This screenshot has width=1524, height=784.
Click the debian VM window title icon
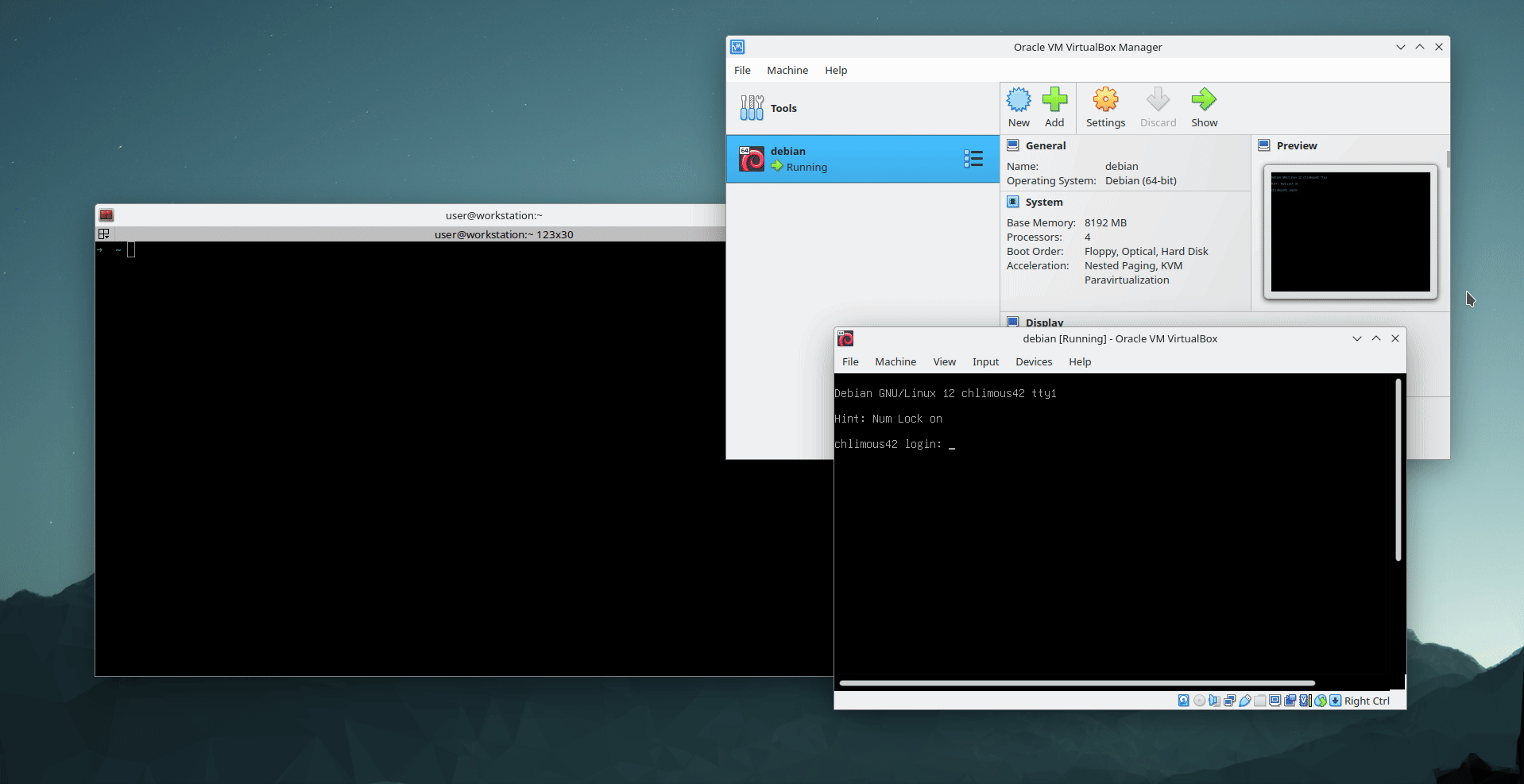[845, 338]
